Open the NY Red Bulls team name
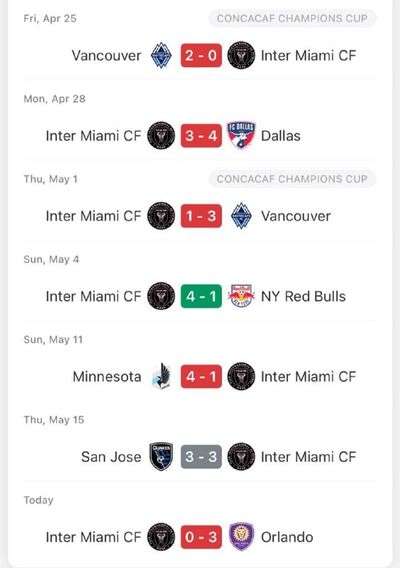The width and height of the screenshot is (400, 568). click(303, 296)
